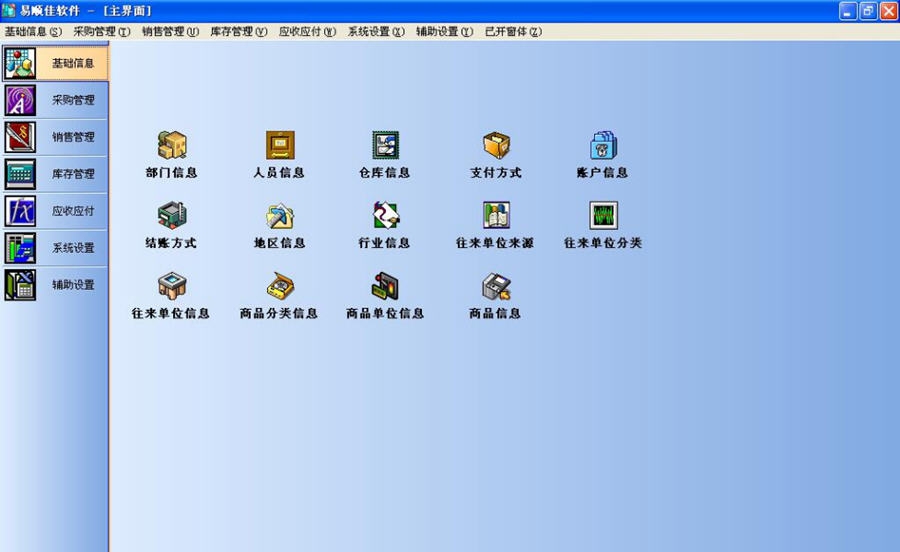Viewport: 900px width, 552px height.
Task: Open the 支付方式 box icon
Action: [496, 145]
